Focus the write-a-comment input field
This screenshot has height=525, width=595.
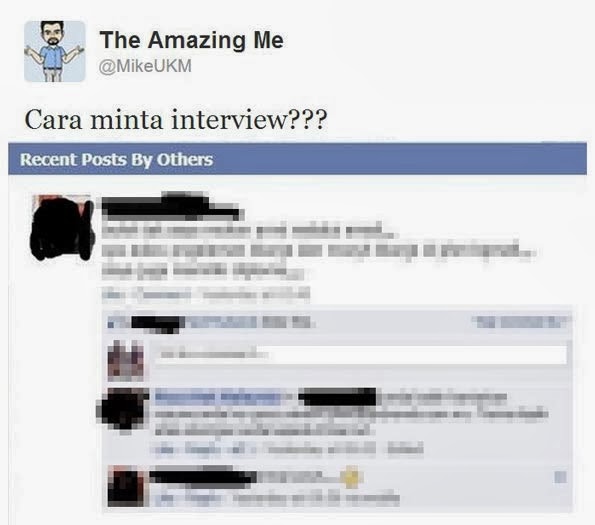[x=361, y=355]
